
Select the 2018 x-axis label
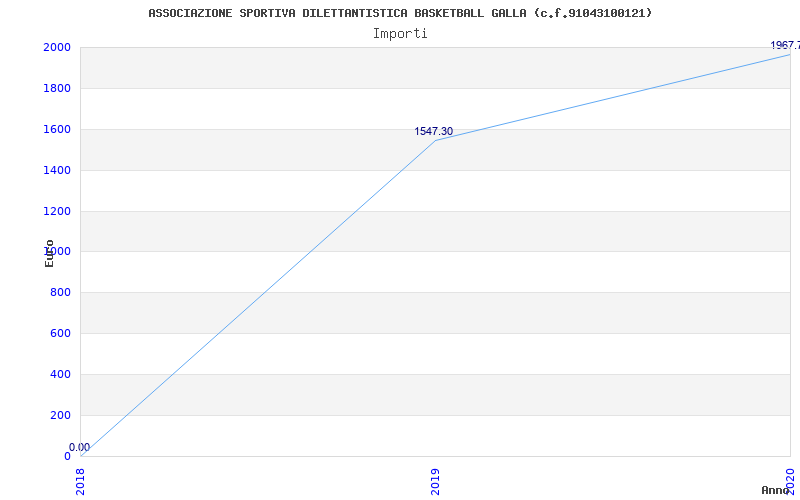80,480
